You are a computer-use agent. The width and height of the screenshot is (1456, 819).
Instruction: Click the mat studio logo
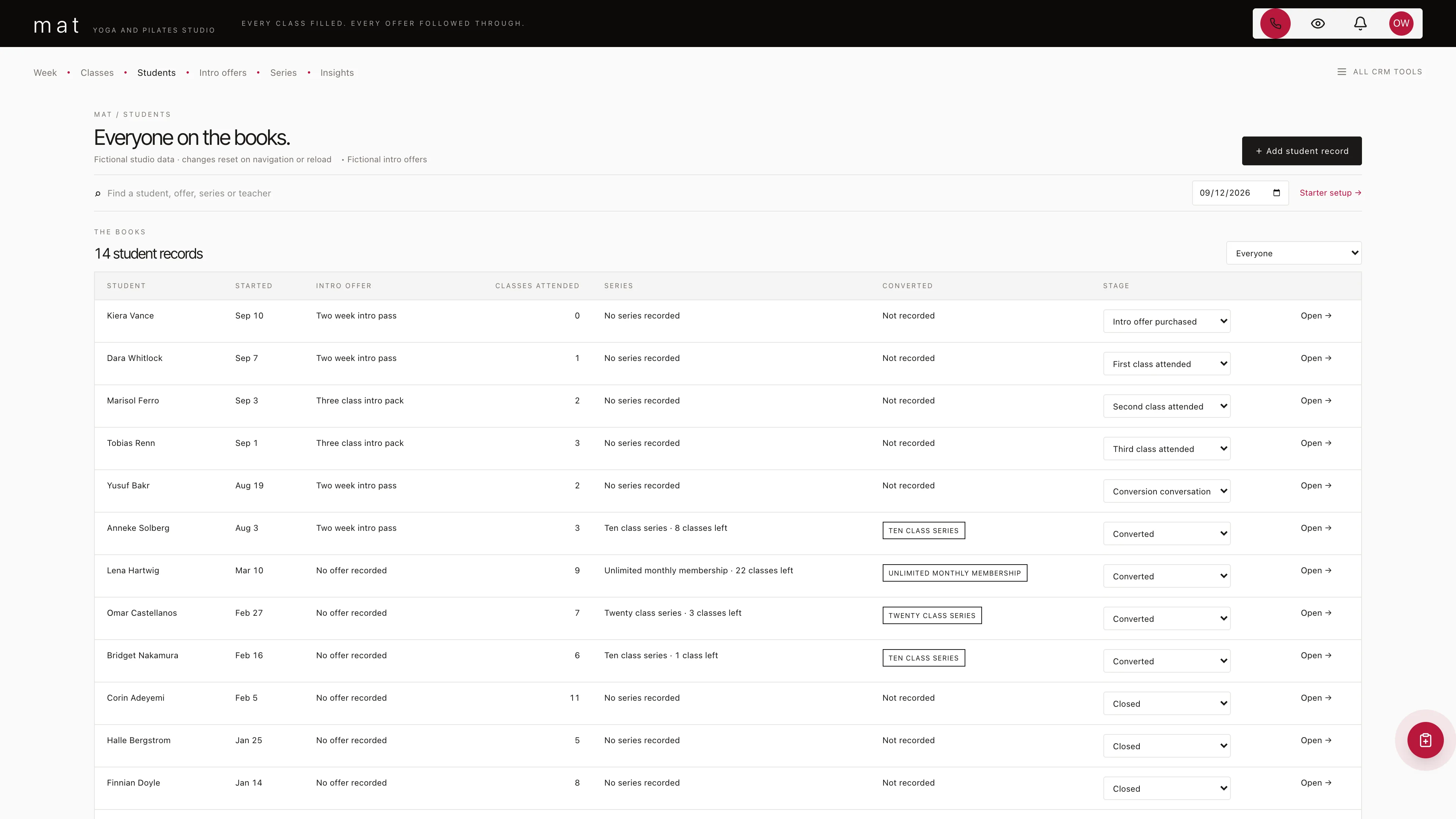[x=56, y=25]
